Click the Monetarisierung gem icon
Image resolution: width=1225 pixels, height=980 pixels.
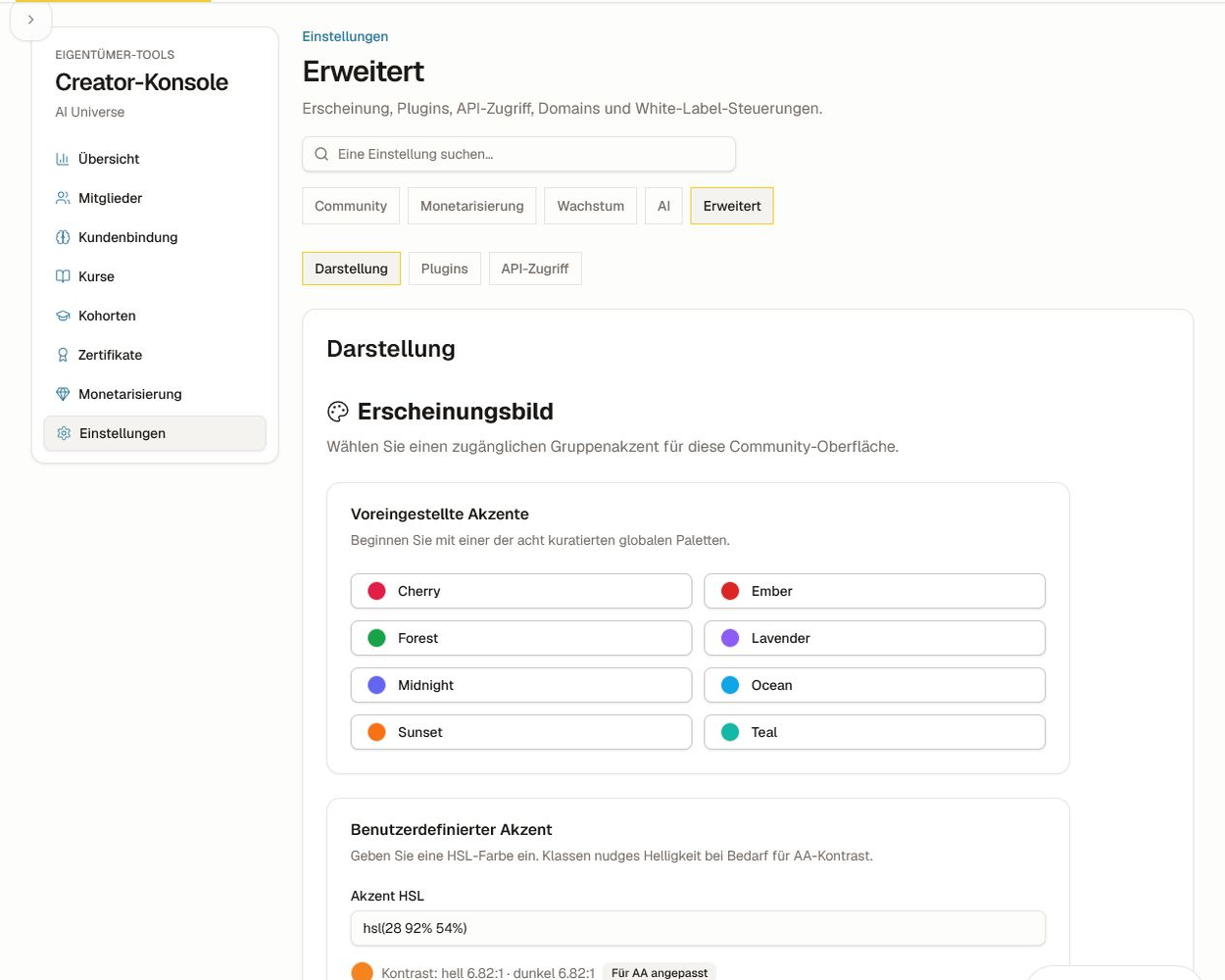click(x=63, y=394)
